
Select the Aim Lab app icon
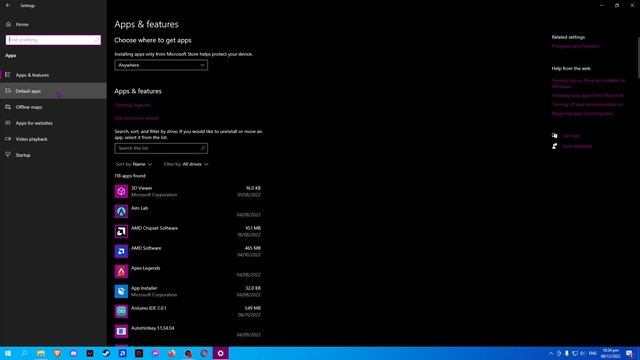click(121, 211)
